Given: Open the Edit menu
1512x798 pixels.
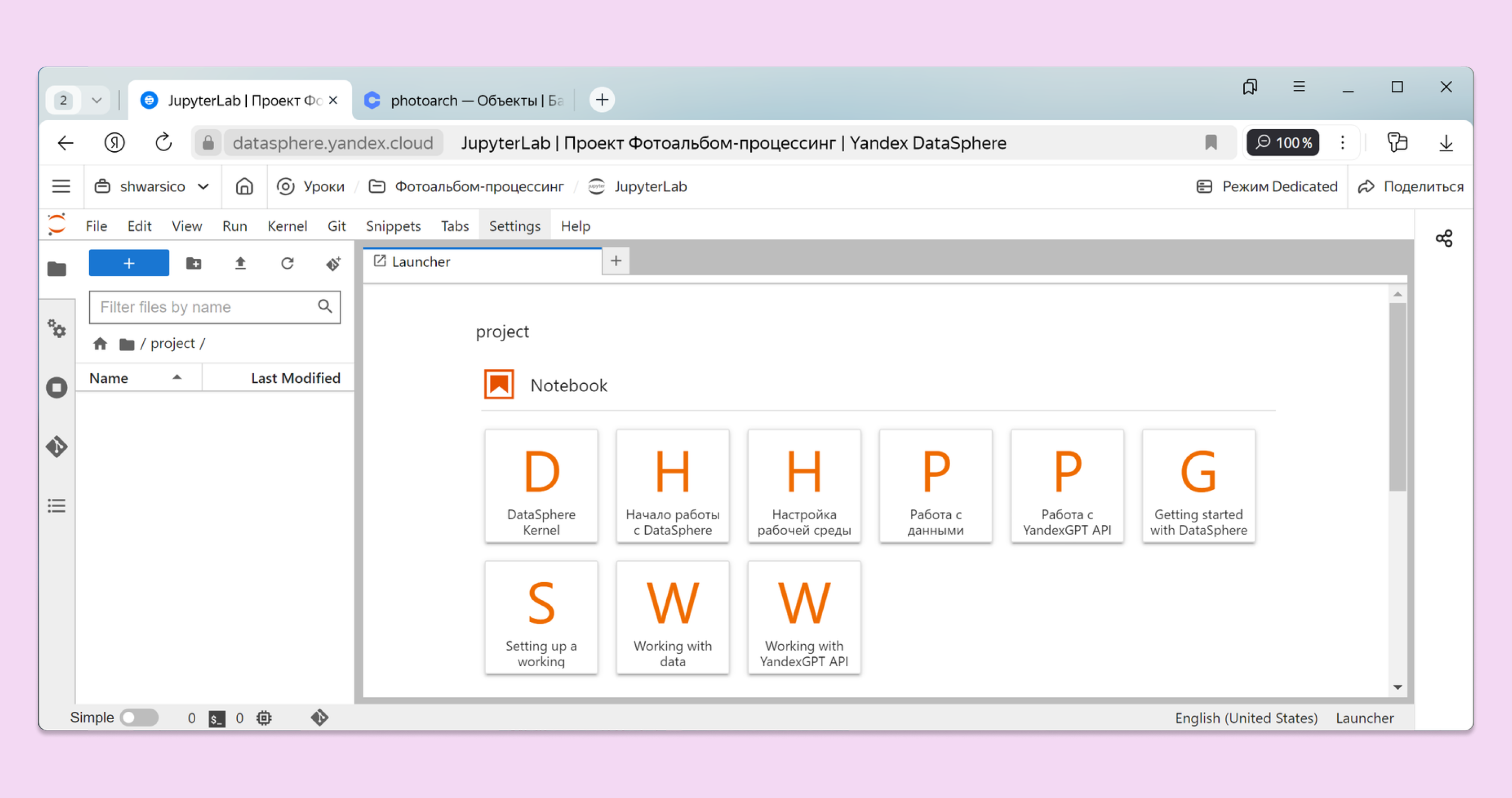Looking at the screenshot, I should (x=139, y=226).
